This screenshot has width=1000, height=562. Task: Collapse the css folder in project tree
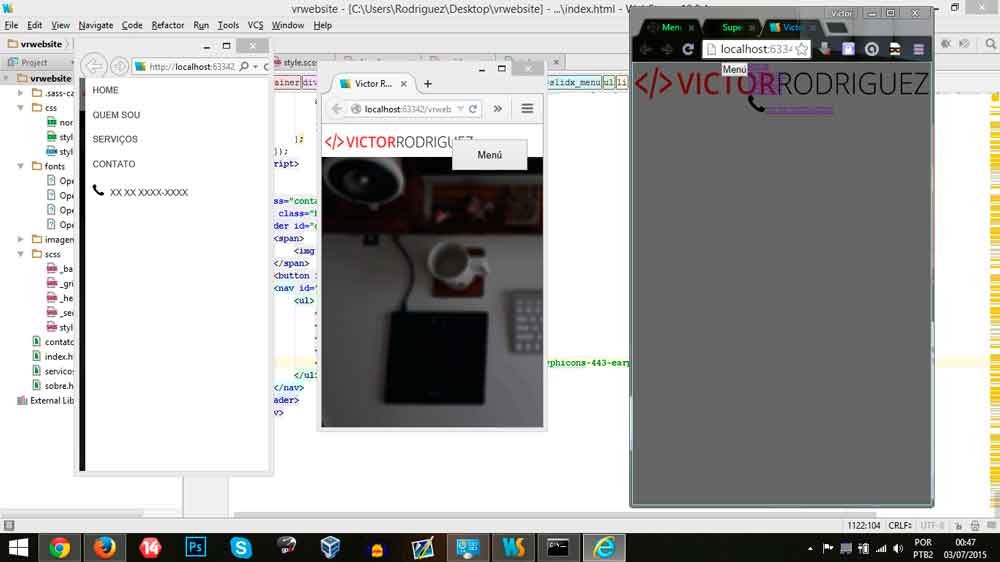coord(22,107)
